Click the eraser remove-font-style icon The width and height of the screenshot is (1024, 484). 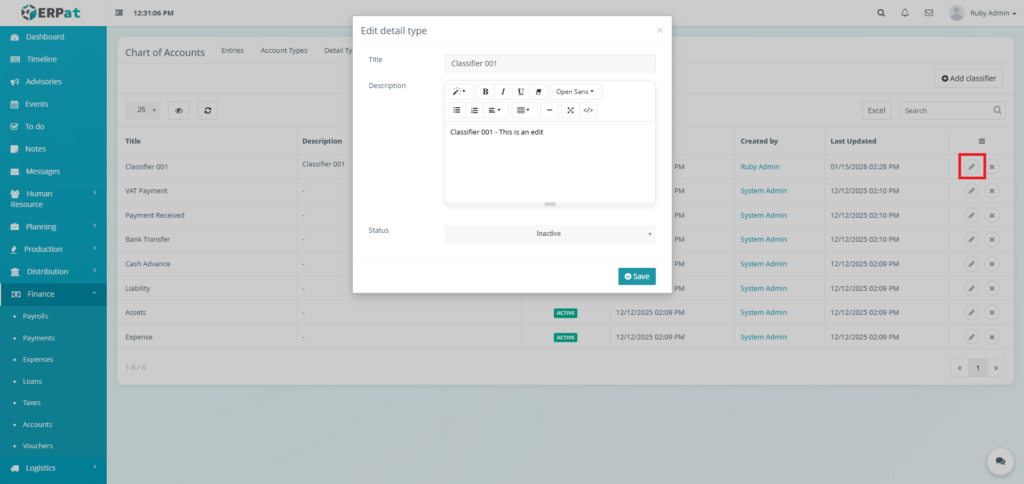[538, 91]
